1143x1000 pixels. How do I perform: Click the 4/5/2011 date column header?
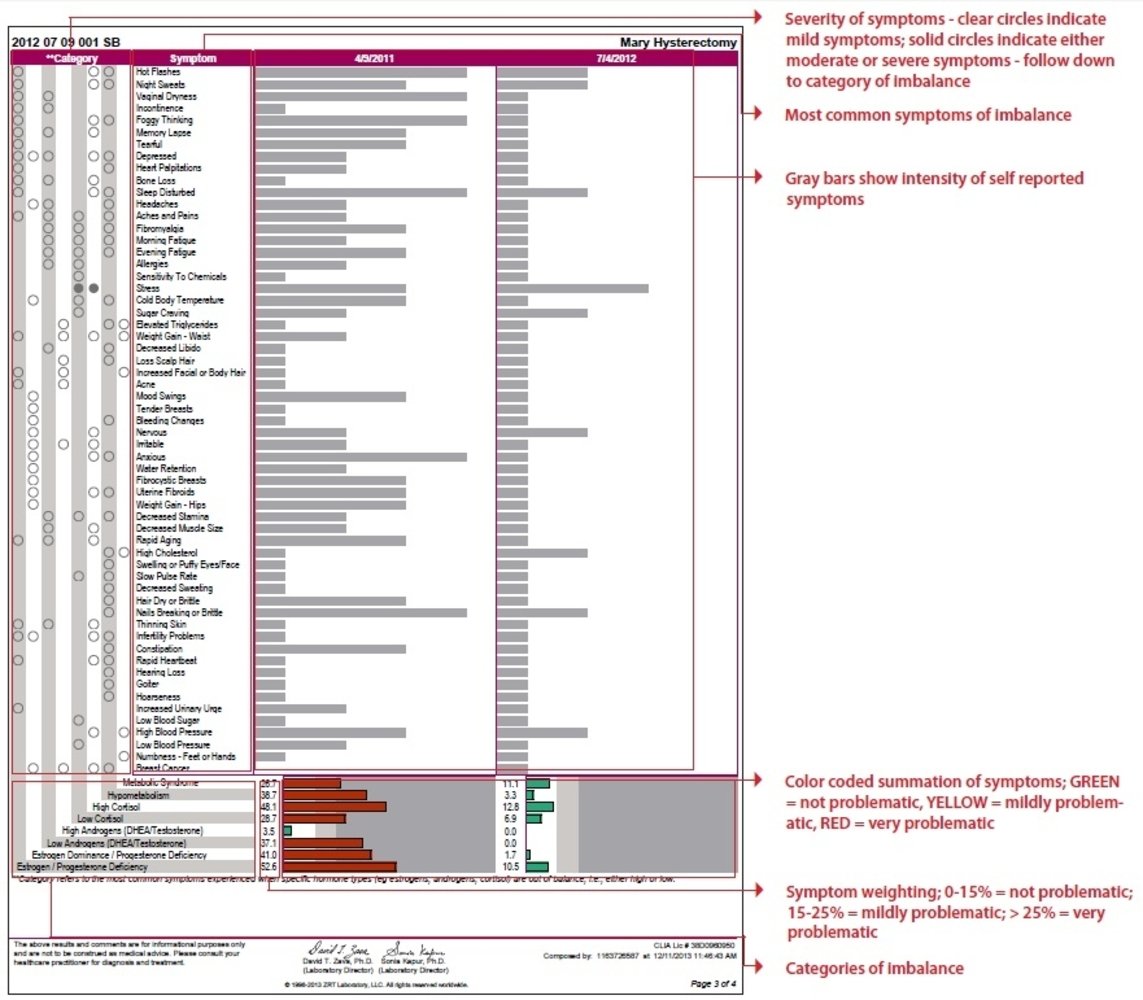click(374, 58)
